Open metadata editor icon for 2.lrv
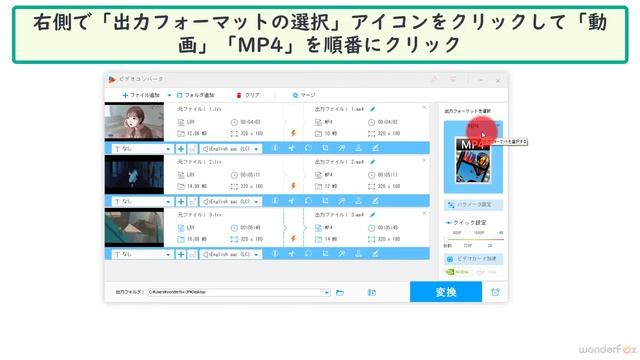The height and width of the screenshot is (360, 640). [x=375, y=200]
